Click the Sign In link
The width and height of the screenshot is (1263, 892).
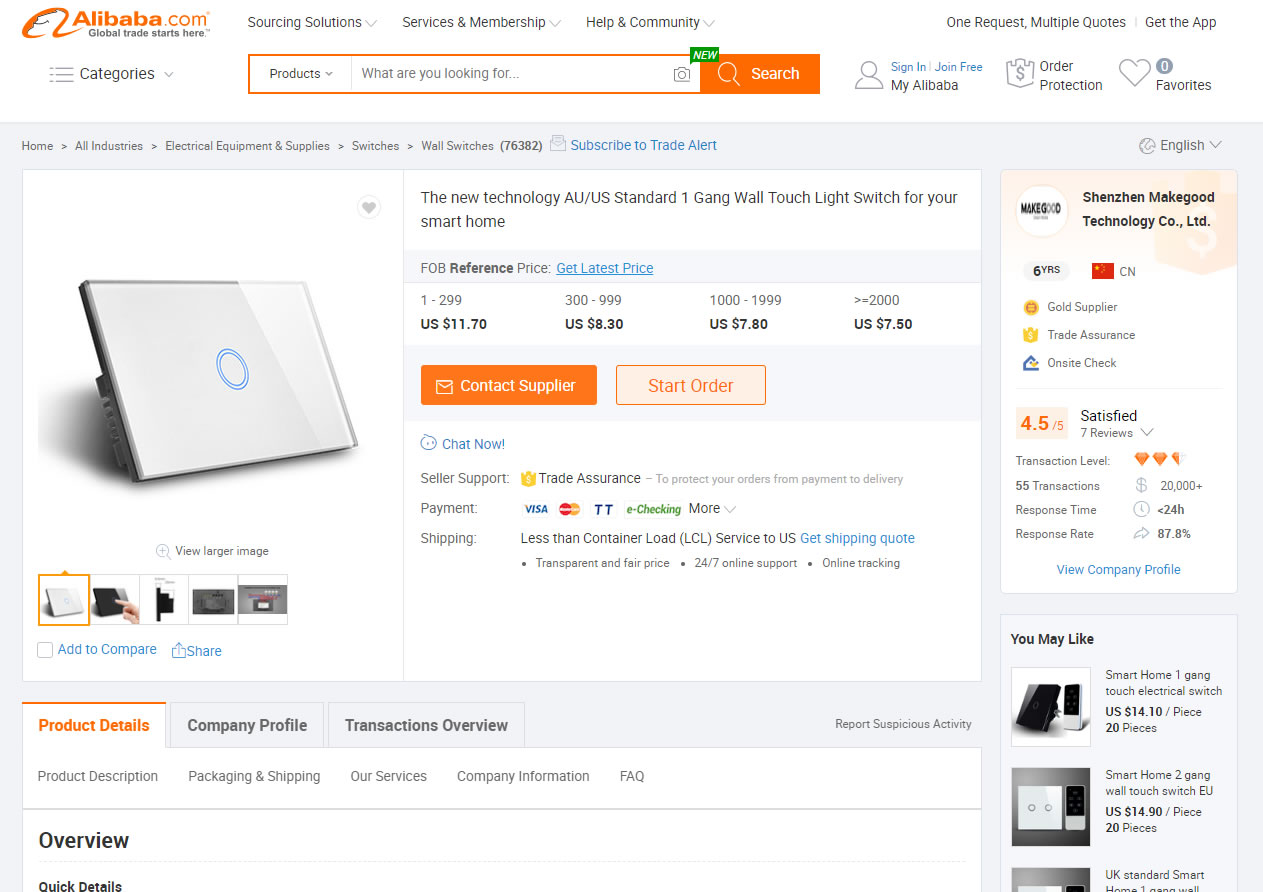click(x=908, y=67)
